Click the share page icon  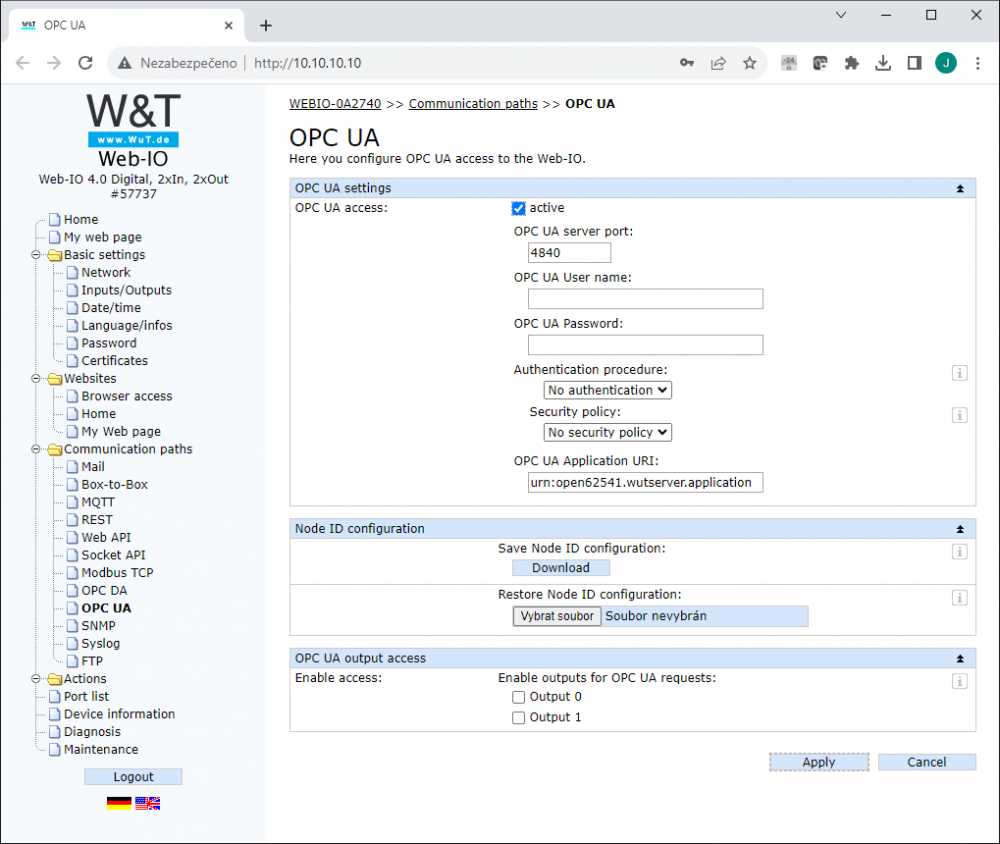click(718, 63)
